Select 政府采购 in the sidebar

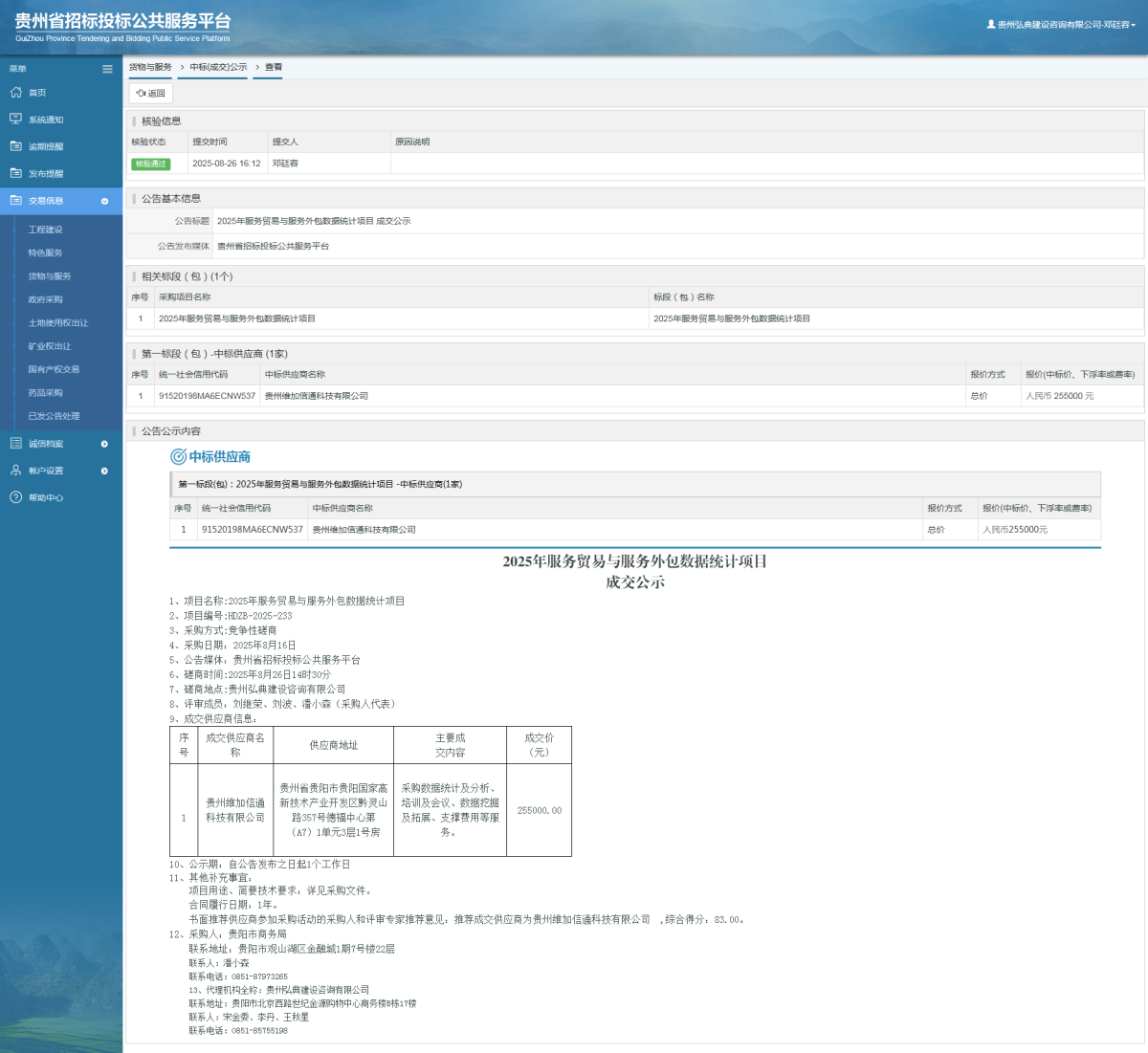tap(45, 299)
